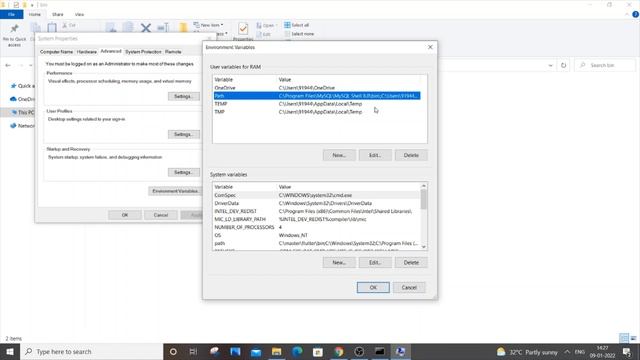Show hidden system tray icons

point(567,351)
